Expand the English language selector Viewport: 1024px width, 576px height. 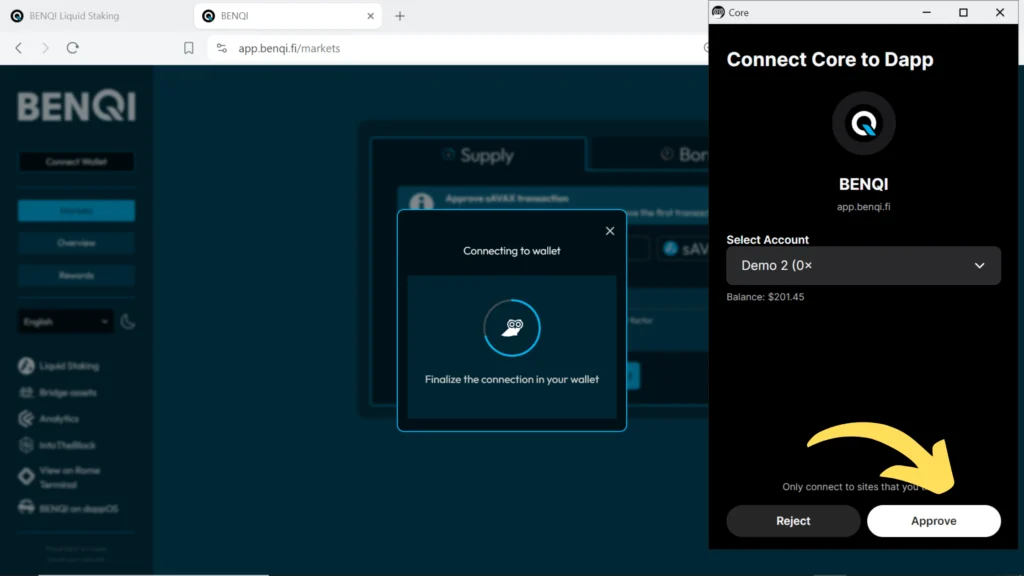coord(66,322)
